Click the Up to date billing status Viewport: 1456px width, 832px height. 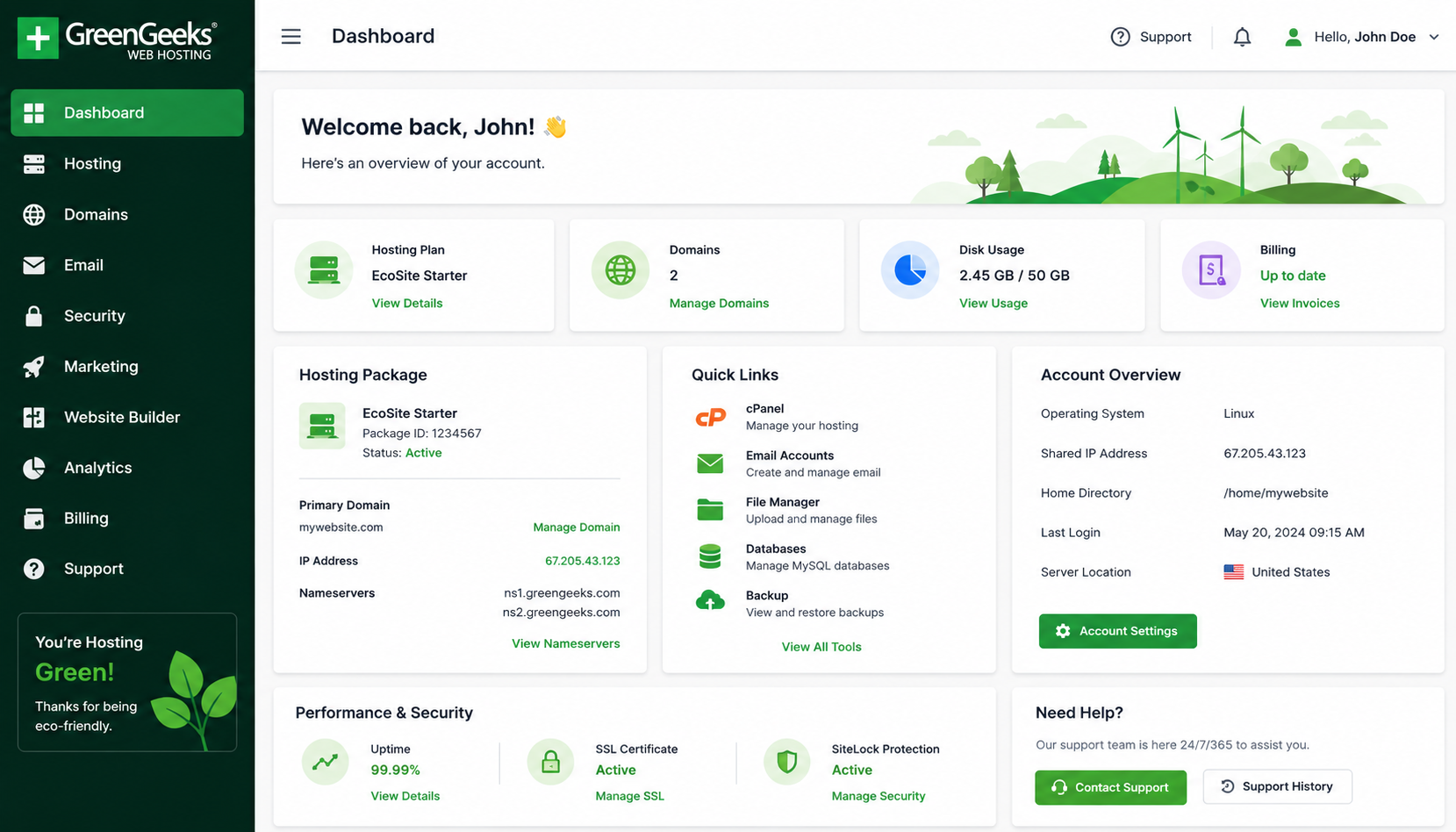coord(1293,276)
